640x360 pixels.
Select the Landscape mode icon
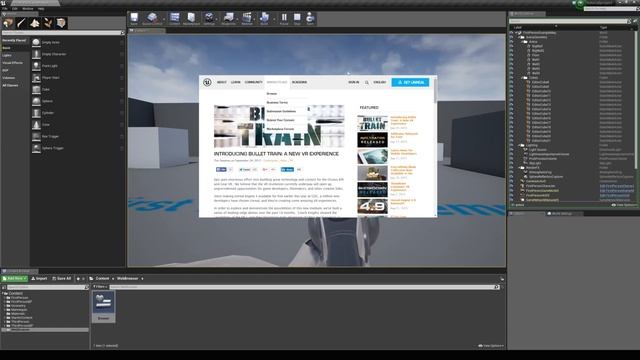pyautogui.click(x=35, y=23)
